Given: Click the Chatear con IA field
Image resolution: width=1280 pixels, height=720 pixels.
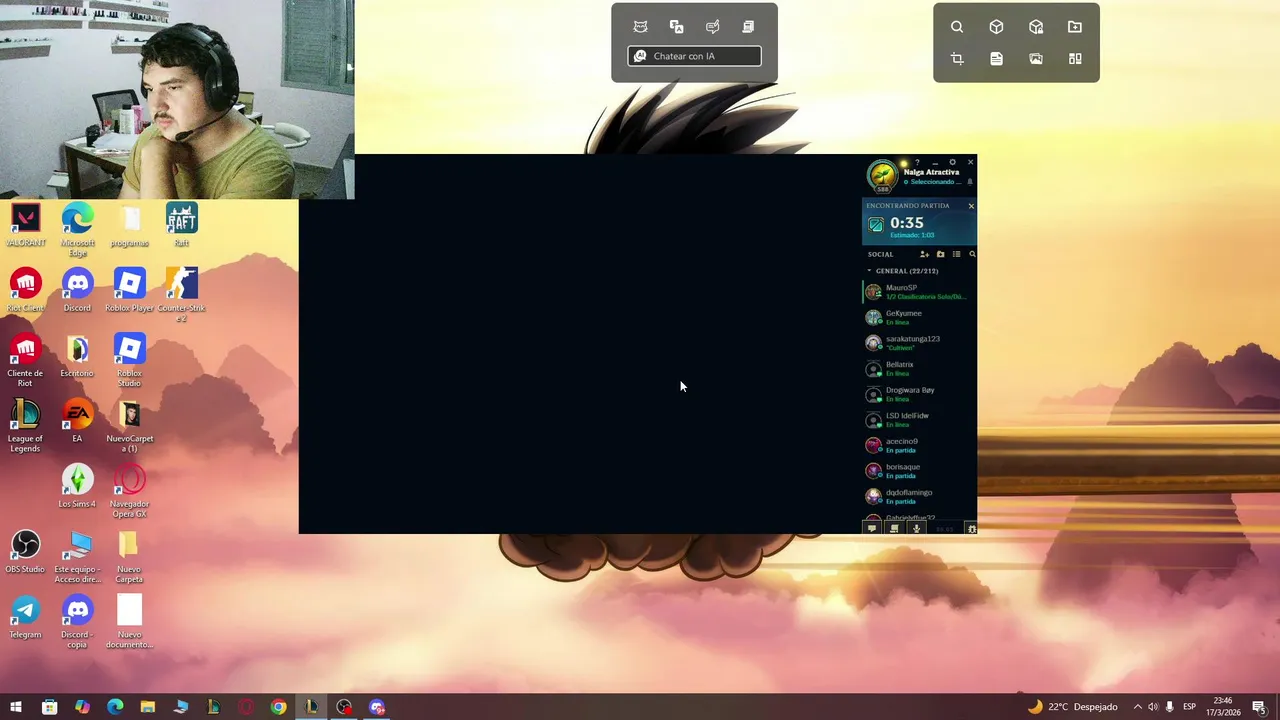Looking at the screenshot, I should point(694,56).
